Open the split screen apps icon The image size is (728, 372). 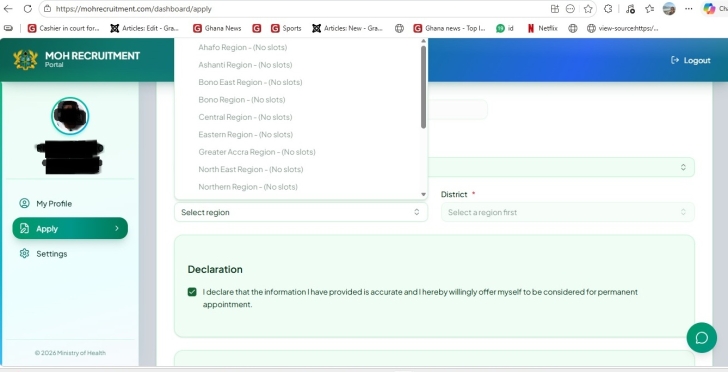[x=555, y=8]
